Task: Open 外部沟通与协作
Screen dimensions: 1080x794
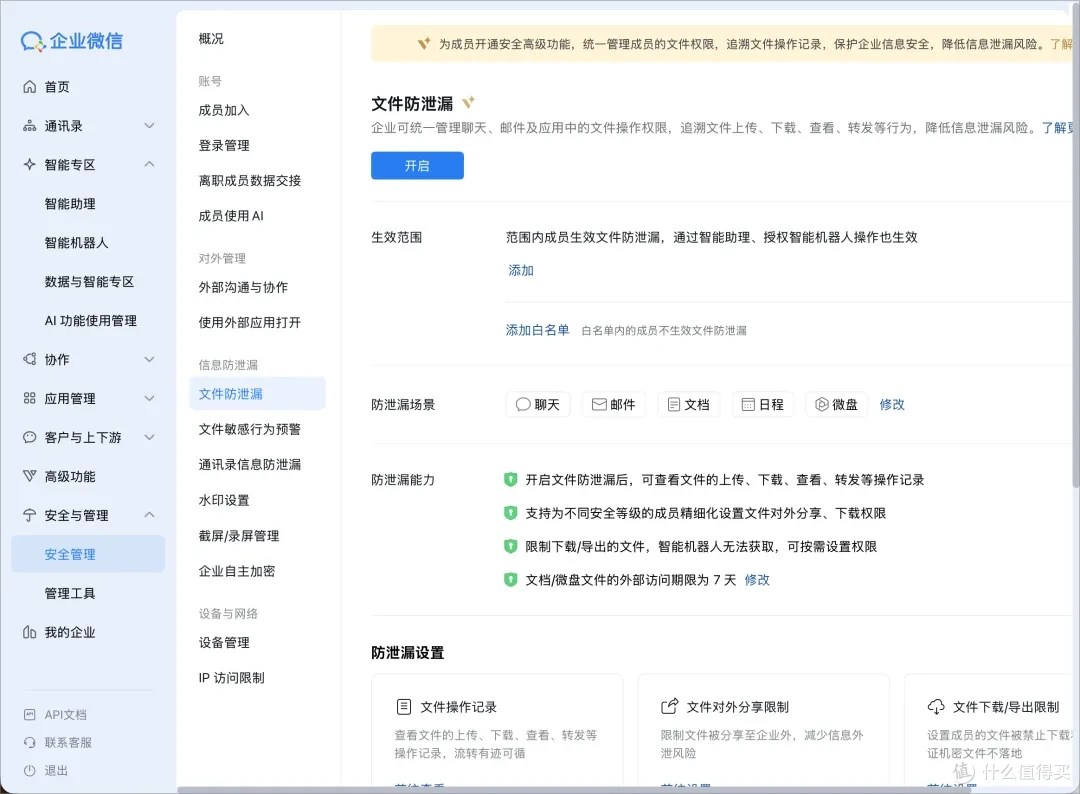Action: point(243,287)
